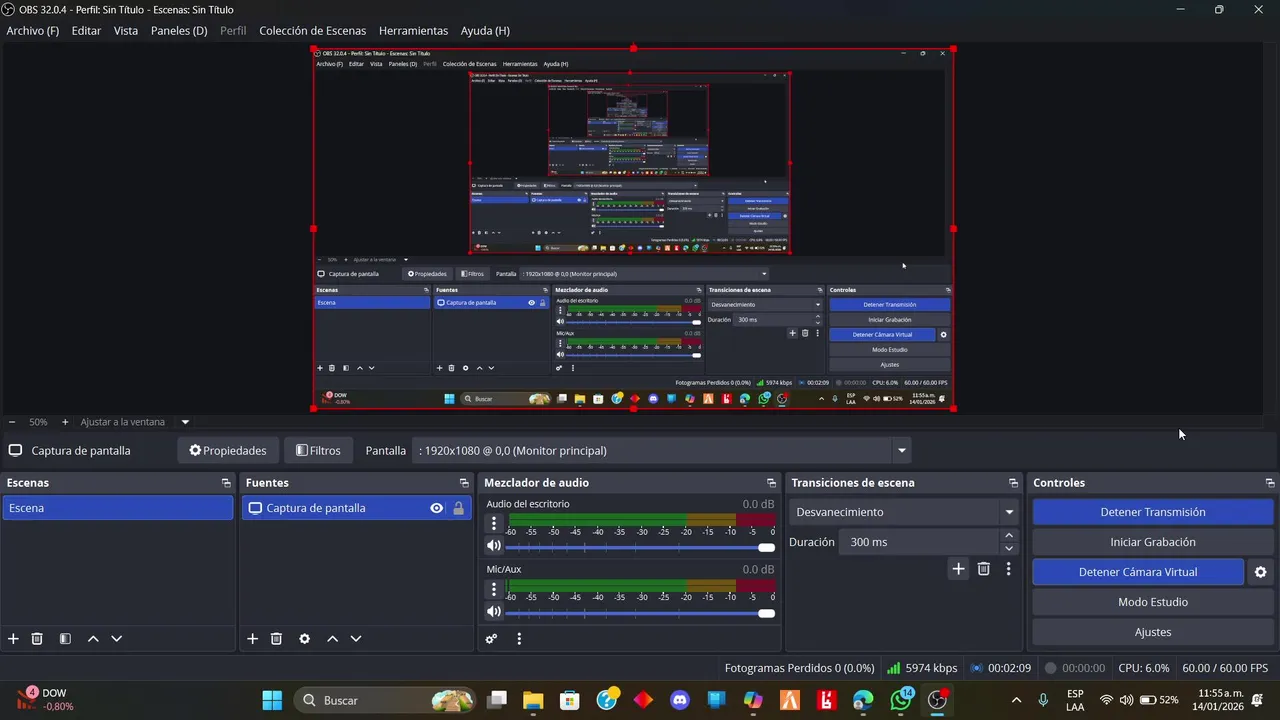Open Colección de Escenas menu

[x=313, y=31]
